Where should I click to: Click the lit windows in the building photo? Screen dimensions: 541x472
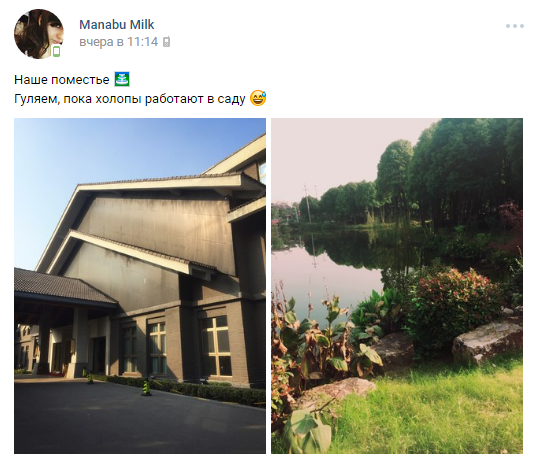click(216, 346)
